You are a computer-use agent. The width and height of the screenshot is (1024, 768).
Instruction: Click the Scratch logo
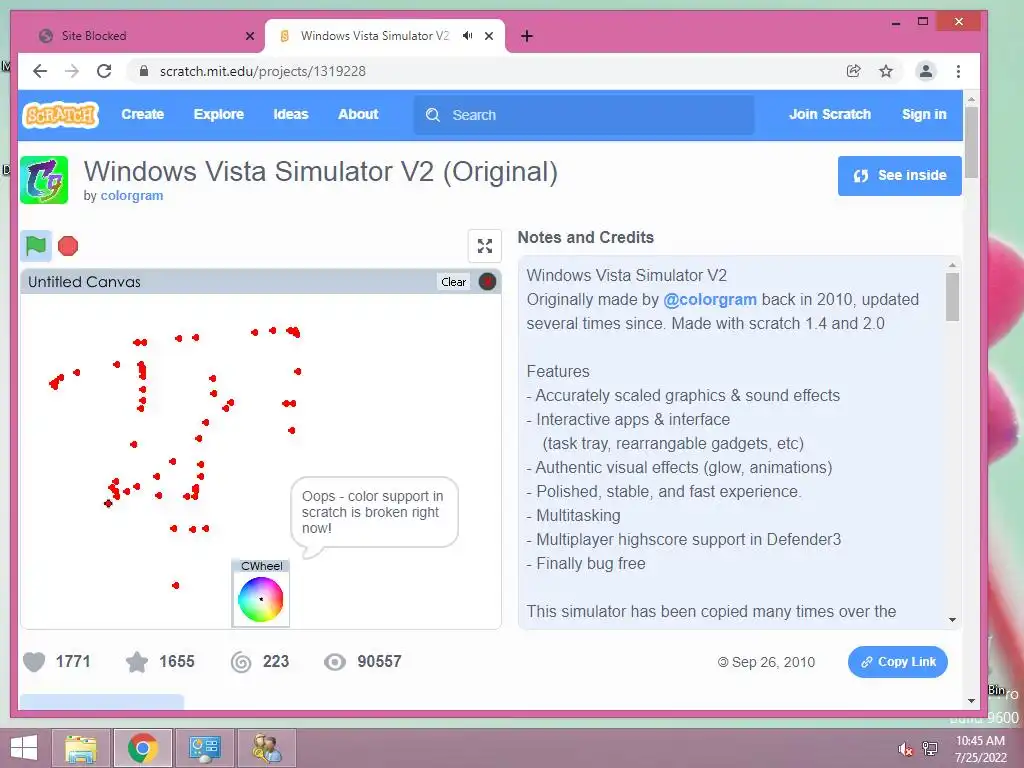pyautogui.click(x=61, y=115)
